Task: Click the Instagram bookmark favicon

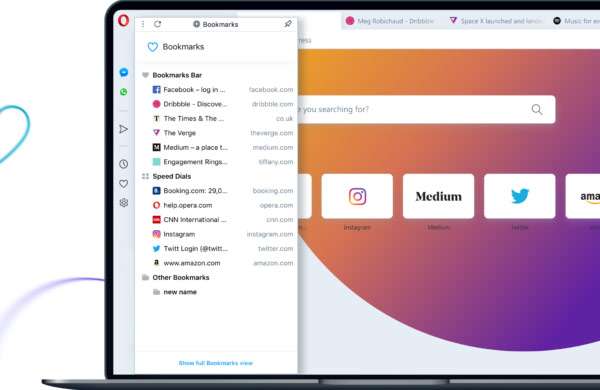Action: pos(157,234)
